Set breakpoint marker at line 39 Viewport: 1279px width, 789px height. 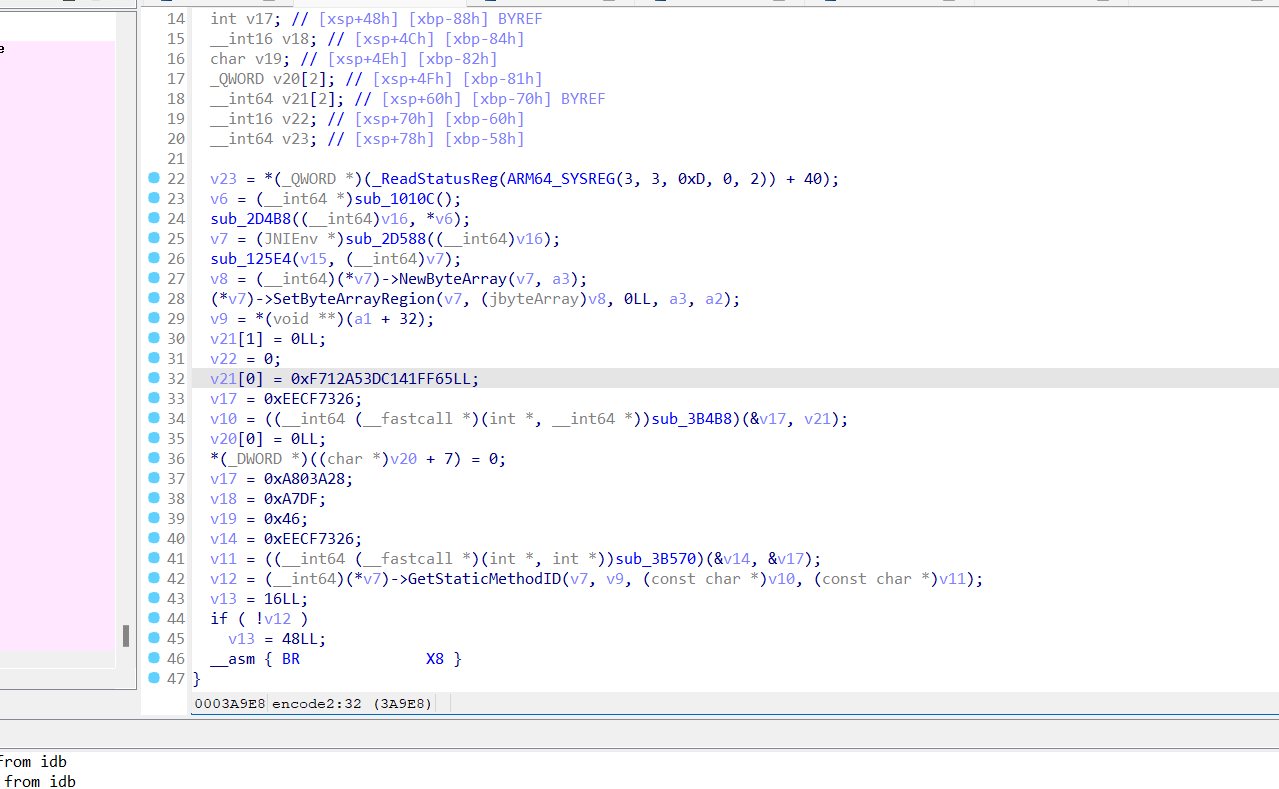point(154,518)
